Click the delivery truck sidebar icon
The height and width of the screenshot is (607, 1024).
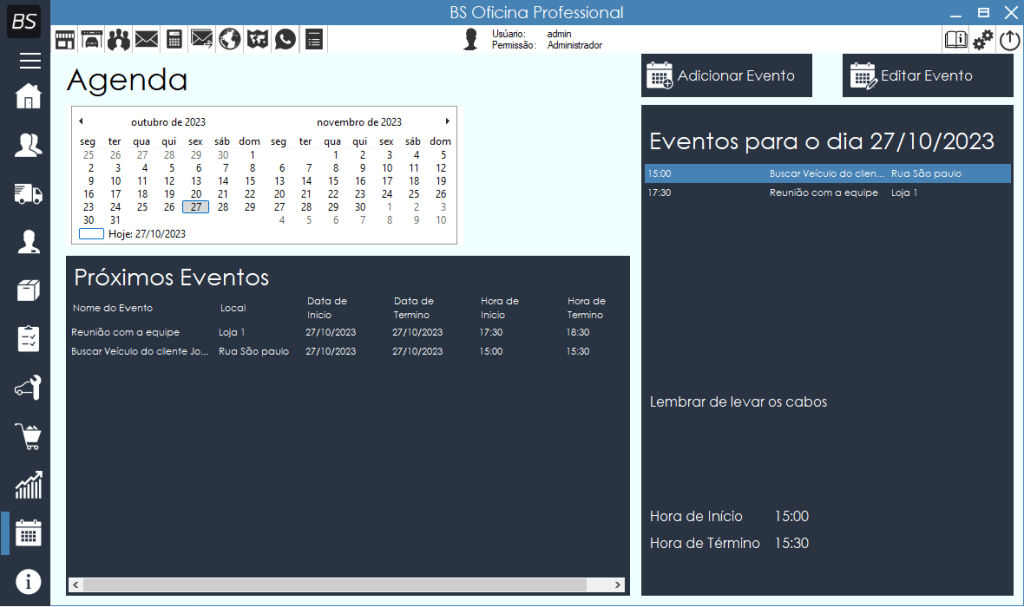tap(28, 193)
